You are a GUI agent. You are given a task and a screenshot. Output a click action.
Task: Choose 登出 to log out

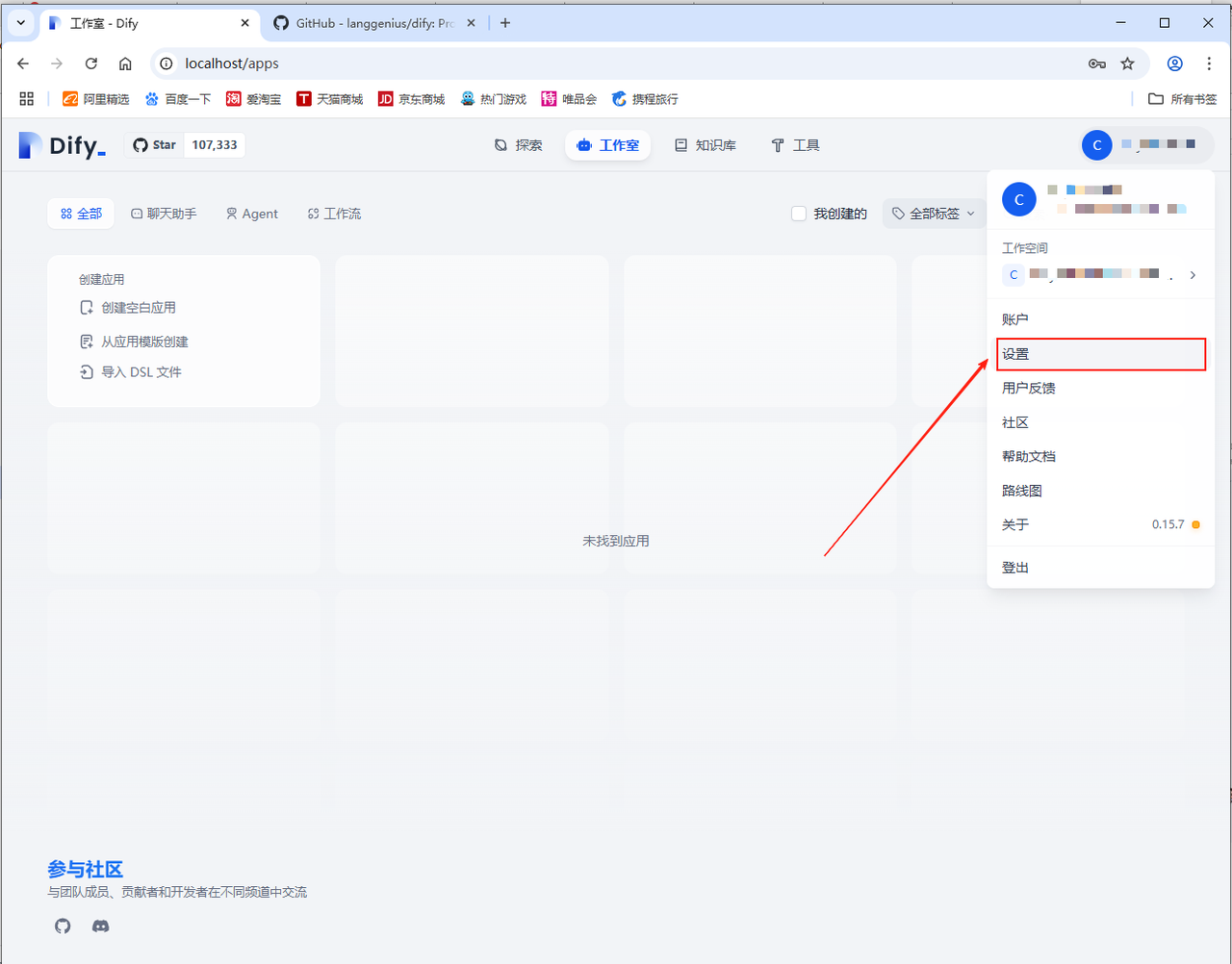point(1015,568)
